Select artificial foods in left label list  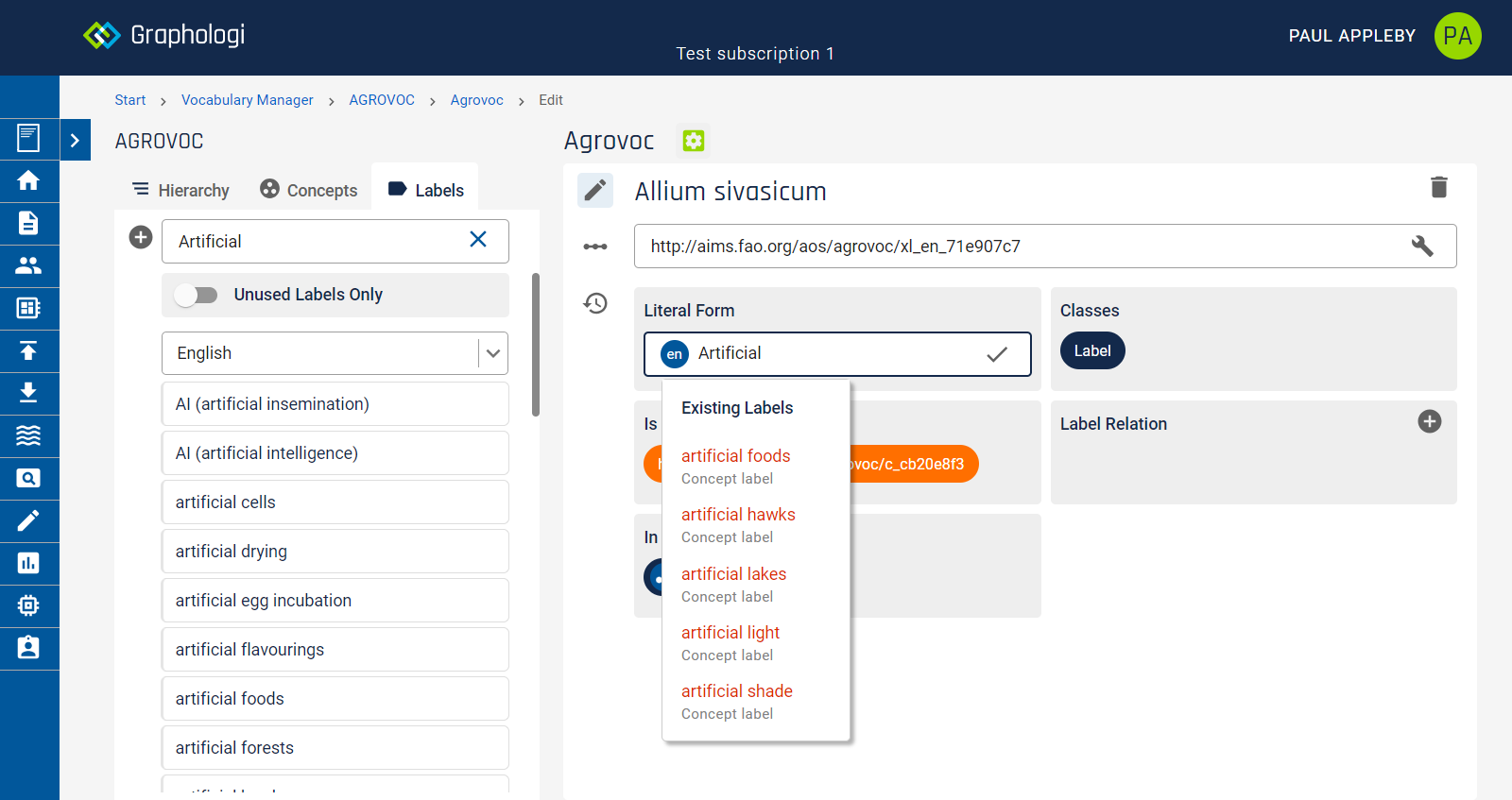335,699
